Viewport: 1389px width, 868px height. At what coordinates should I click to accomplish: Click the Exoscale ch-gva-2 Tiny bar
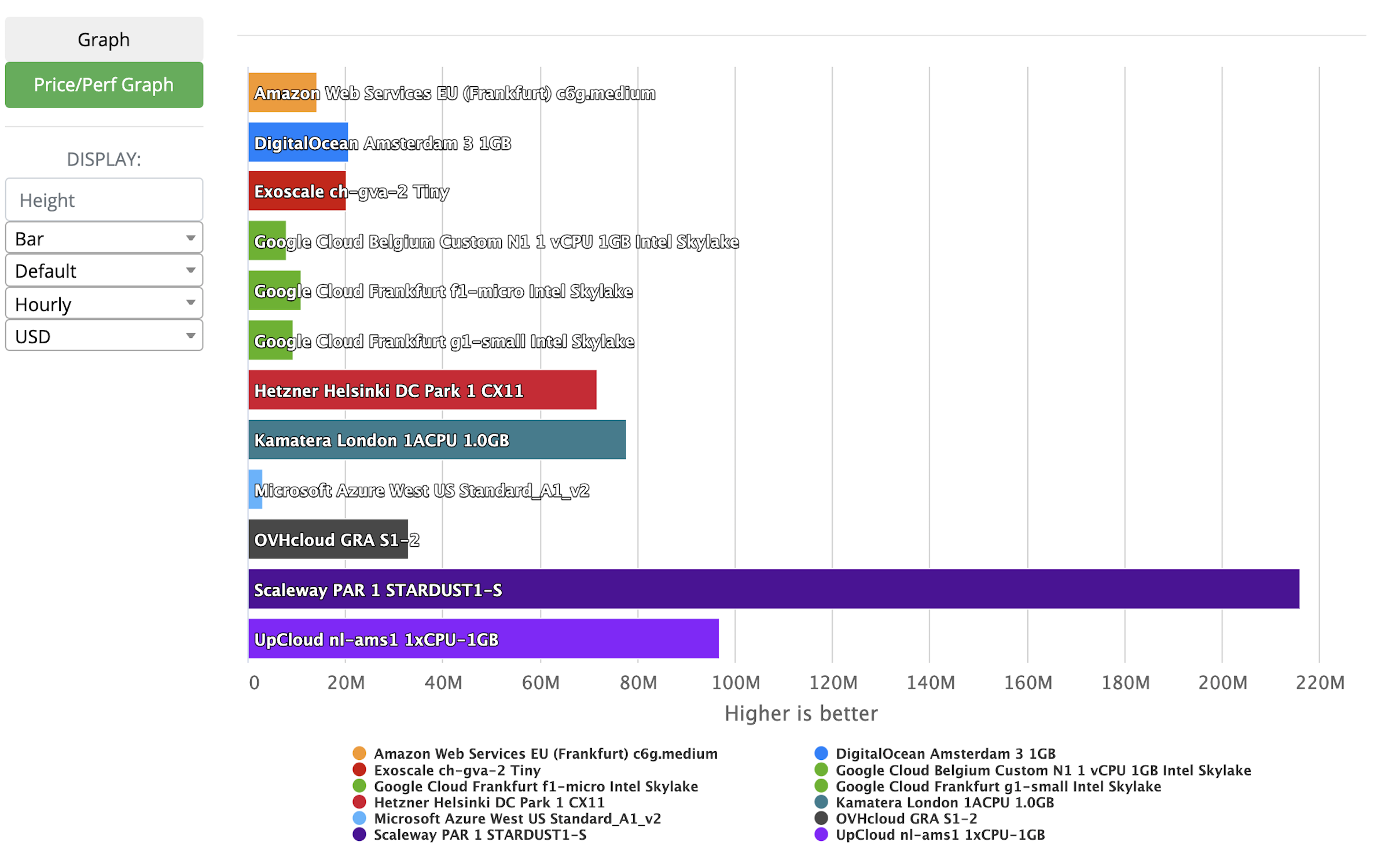click(290, 190)
